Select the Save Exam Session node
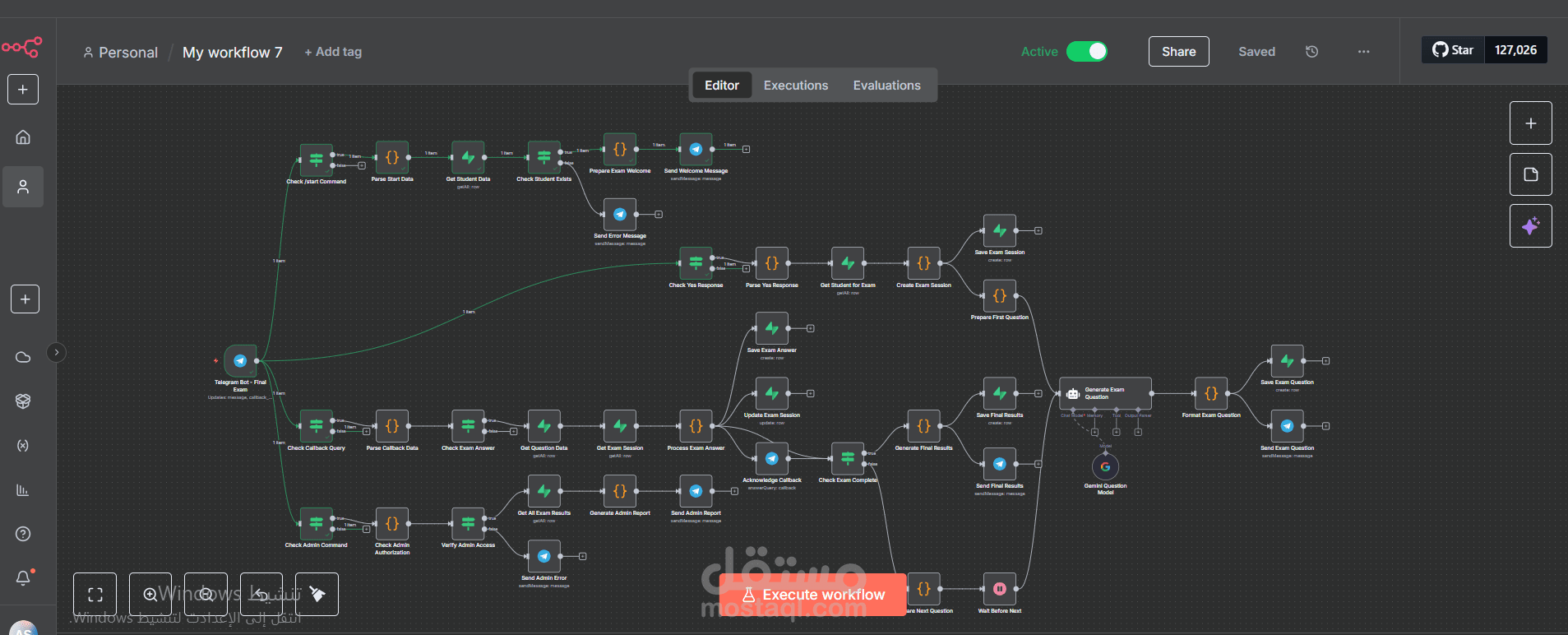1568x635 pixels. point(1000,230)
